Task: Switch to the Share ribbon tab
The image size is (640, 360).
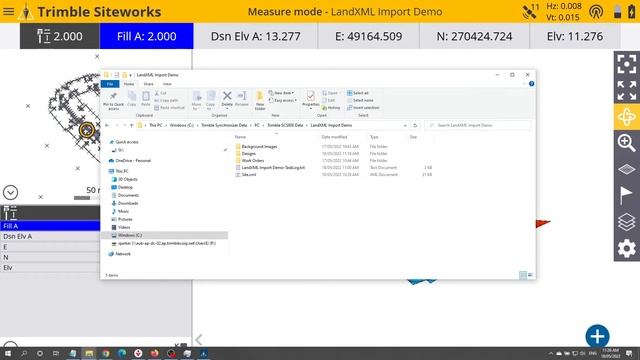Action: click(149, 84)
